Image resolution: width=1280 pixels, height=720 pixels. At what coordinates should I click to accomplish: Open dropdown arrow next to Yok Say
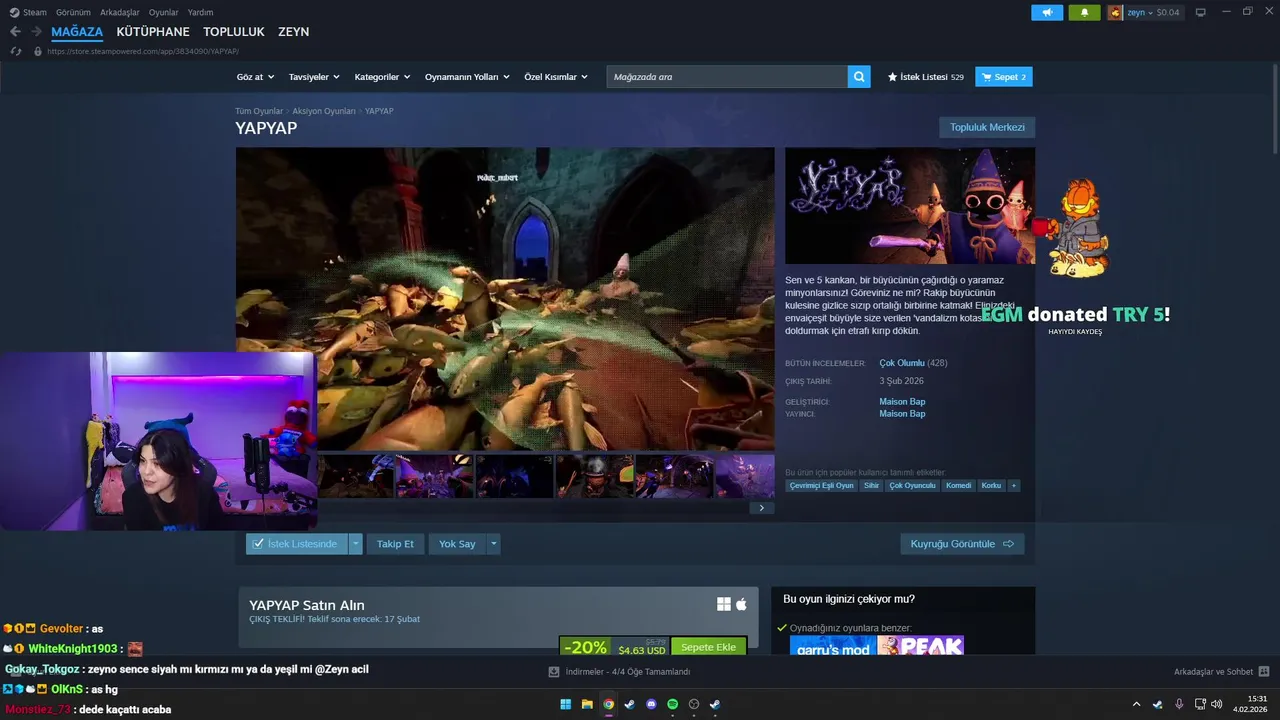tap(493, 544)
